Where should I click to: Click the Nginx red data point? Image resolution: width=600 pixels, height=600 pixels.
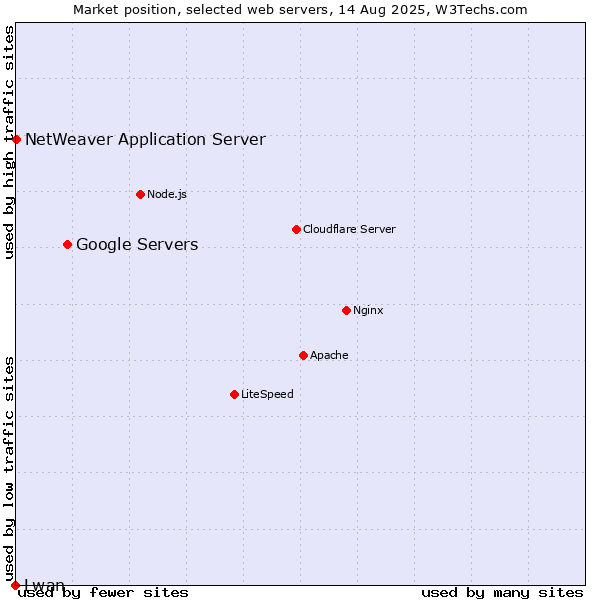346,310
